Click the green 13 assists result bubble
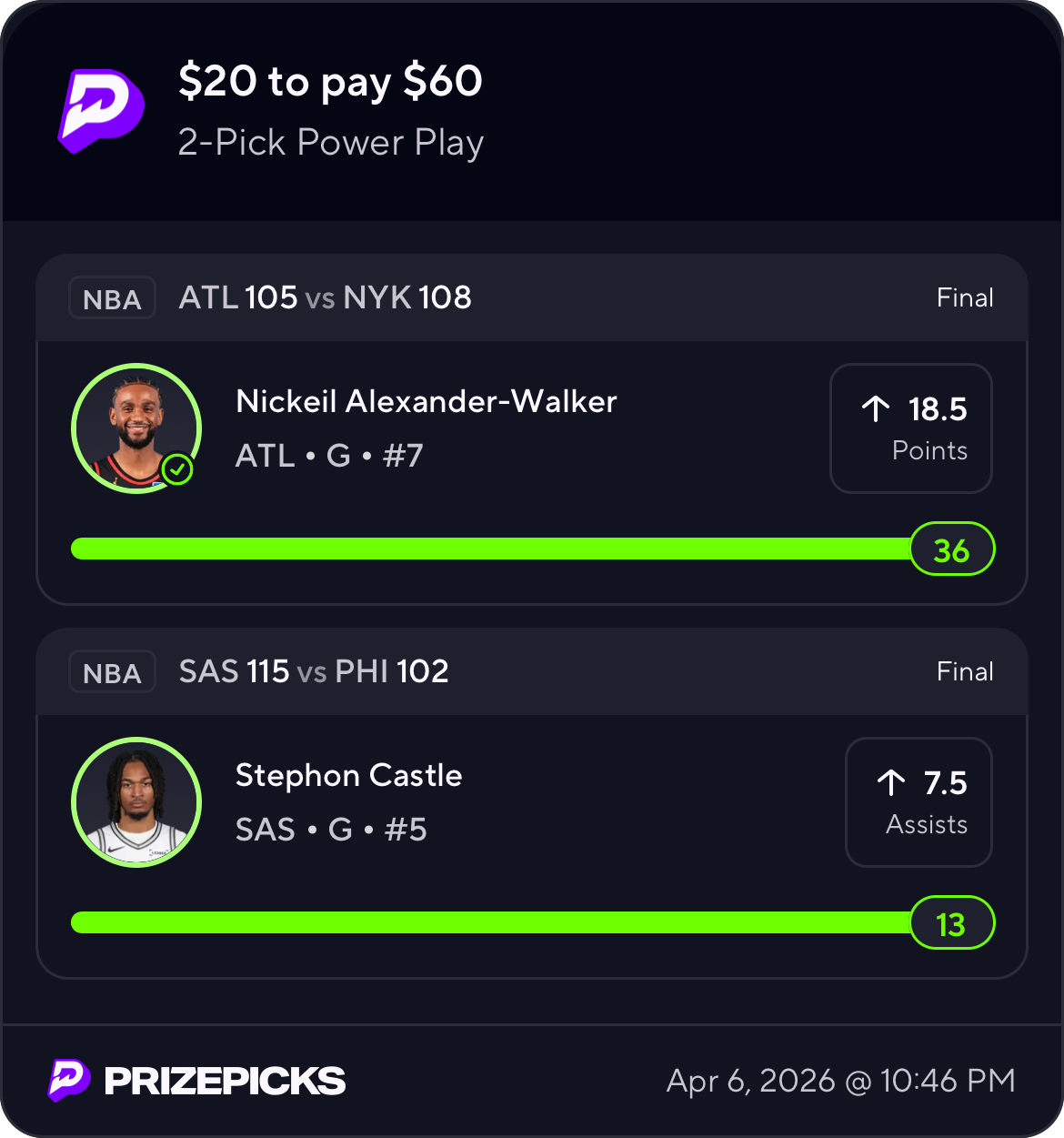The image size is (1064, 1138). pyautogui.click(x=951, y=923)
